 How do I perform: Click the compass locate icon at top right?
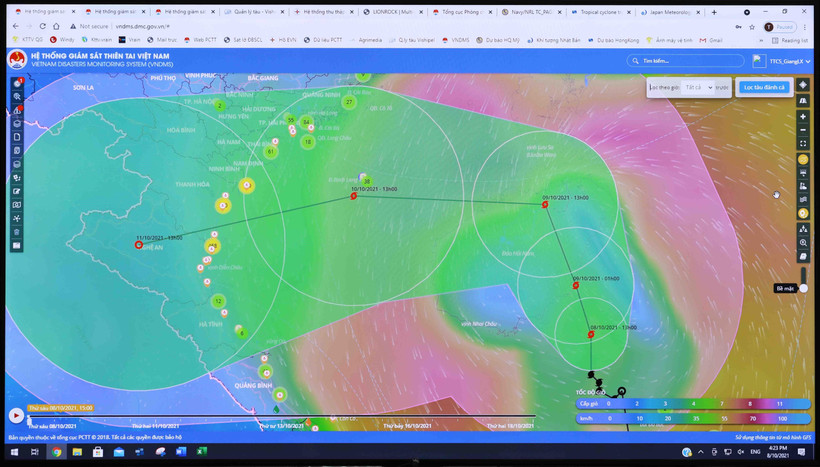click(803, 85)
